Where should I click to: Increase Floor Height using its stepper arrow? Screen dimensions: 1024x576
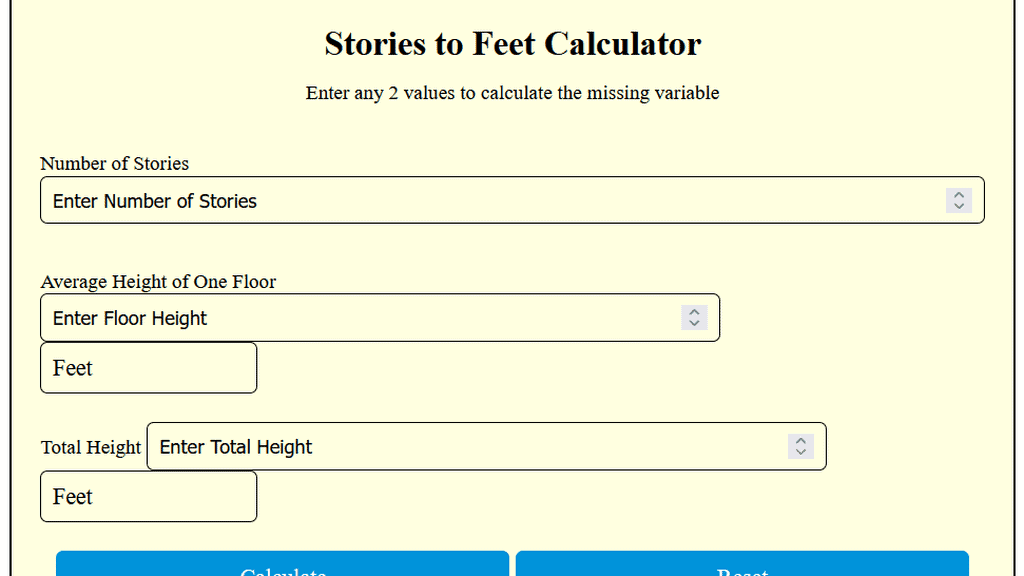tap(694, 313)
